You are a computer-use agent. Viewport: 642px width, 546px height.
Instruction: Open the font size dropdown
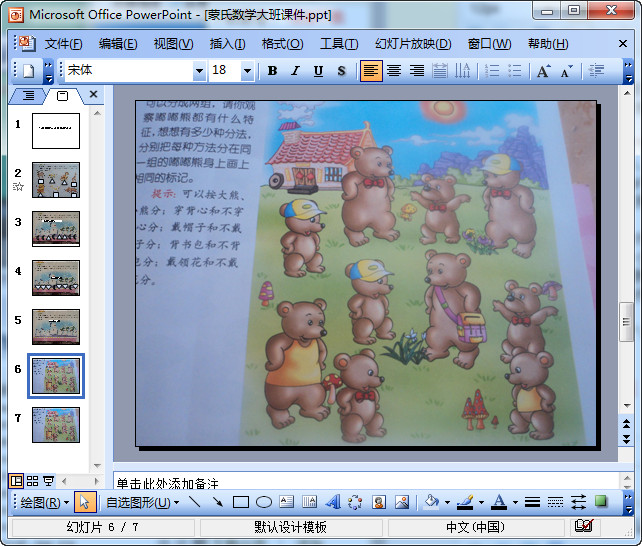point(247,71)
